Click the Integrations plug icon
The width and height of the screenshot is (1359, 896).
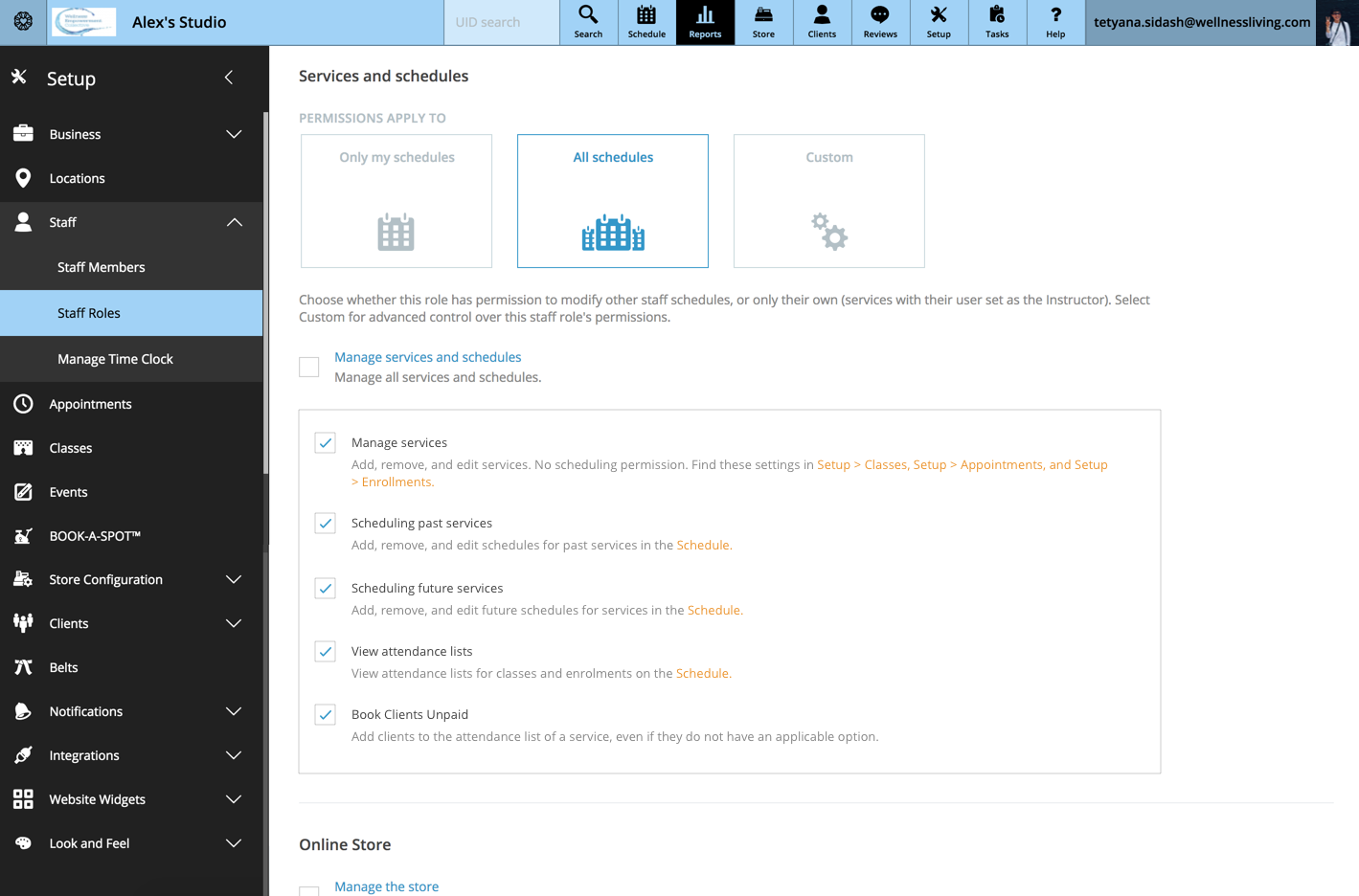click(23, 755)
